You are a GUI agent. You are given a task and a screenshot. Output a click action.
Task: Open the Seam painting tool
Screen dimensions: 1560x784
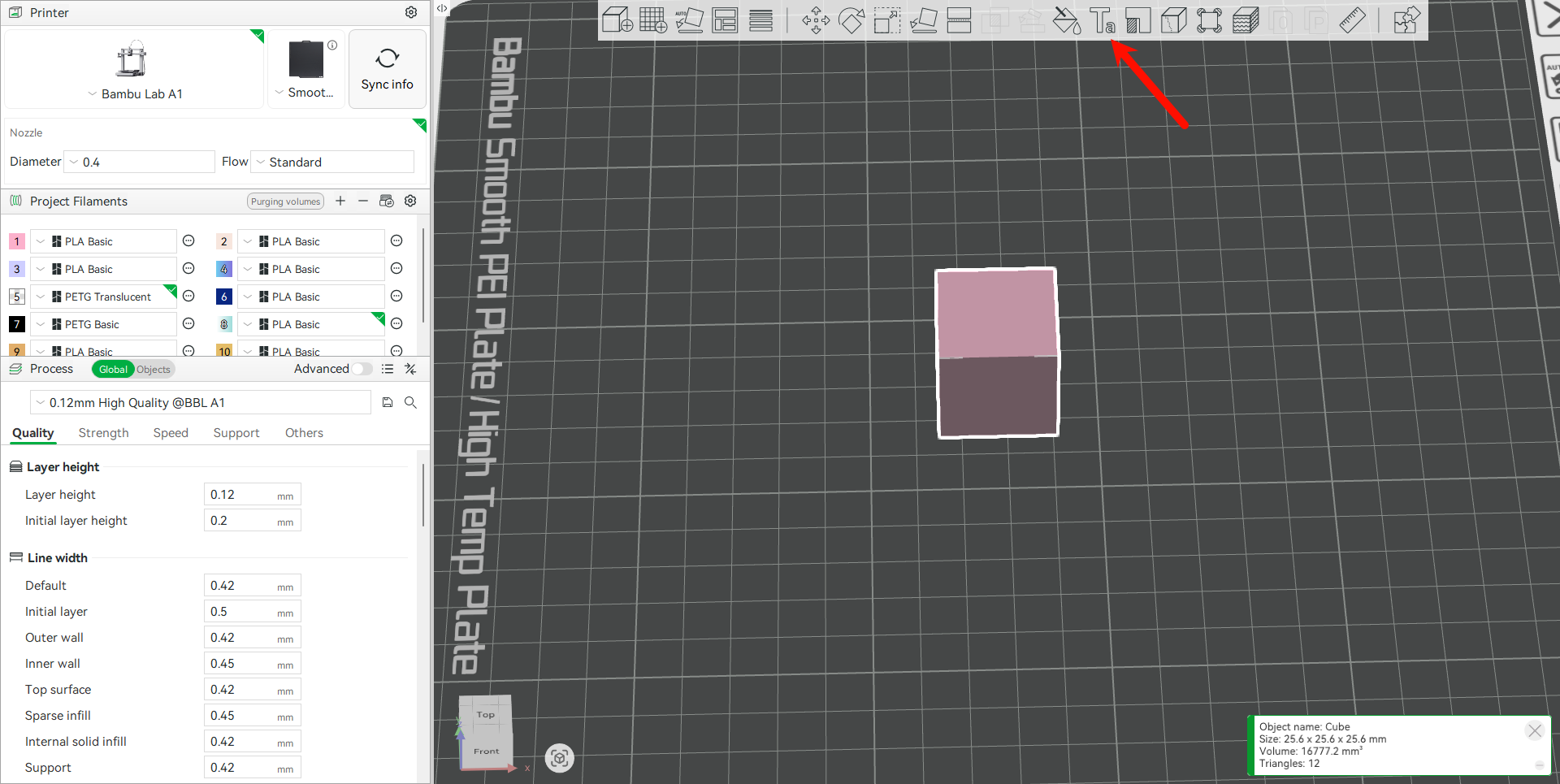coord(1174,19)
